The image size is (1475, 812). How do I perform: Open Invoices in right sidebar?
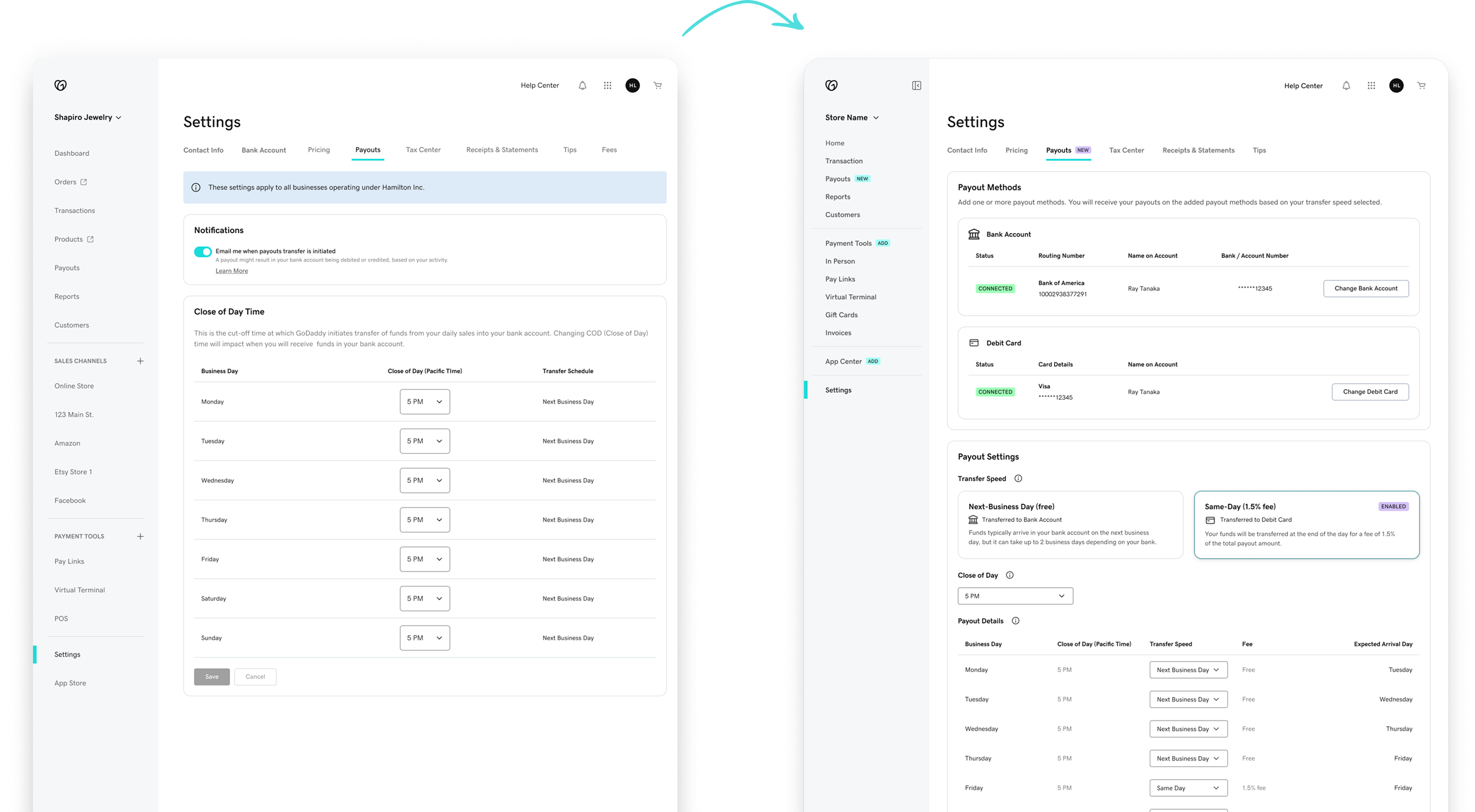point(838,333)
